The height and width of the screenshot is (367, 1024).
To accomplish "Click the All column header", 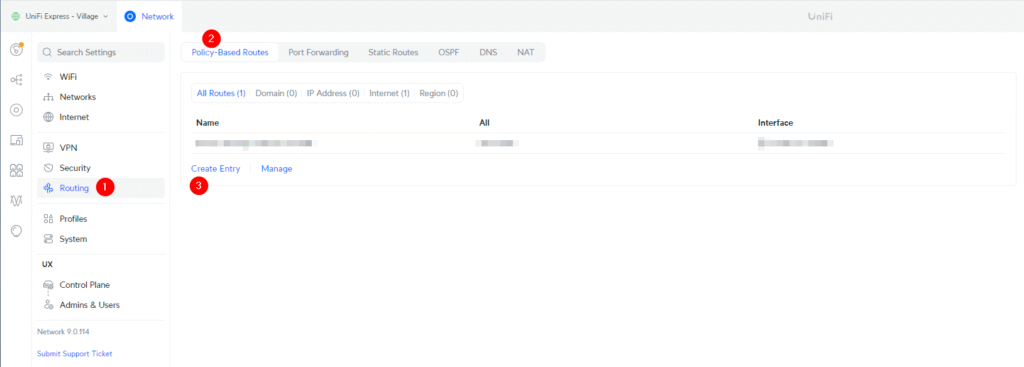I will tap(484, 123).
